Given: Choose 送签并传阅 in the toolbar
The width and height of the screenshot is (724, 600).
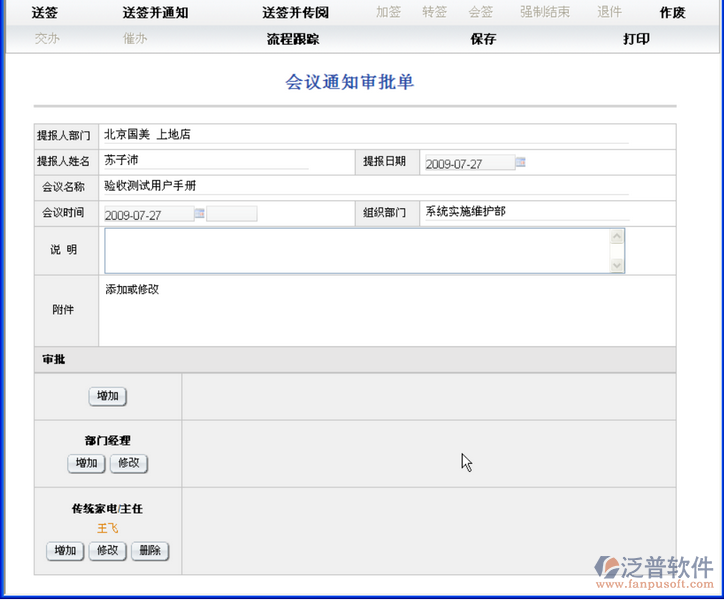Looking at the screenshot, I should click(295, 13).
